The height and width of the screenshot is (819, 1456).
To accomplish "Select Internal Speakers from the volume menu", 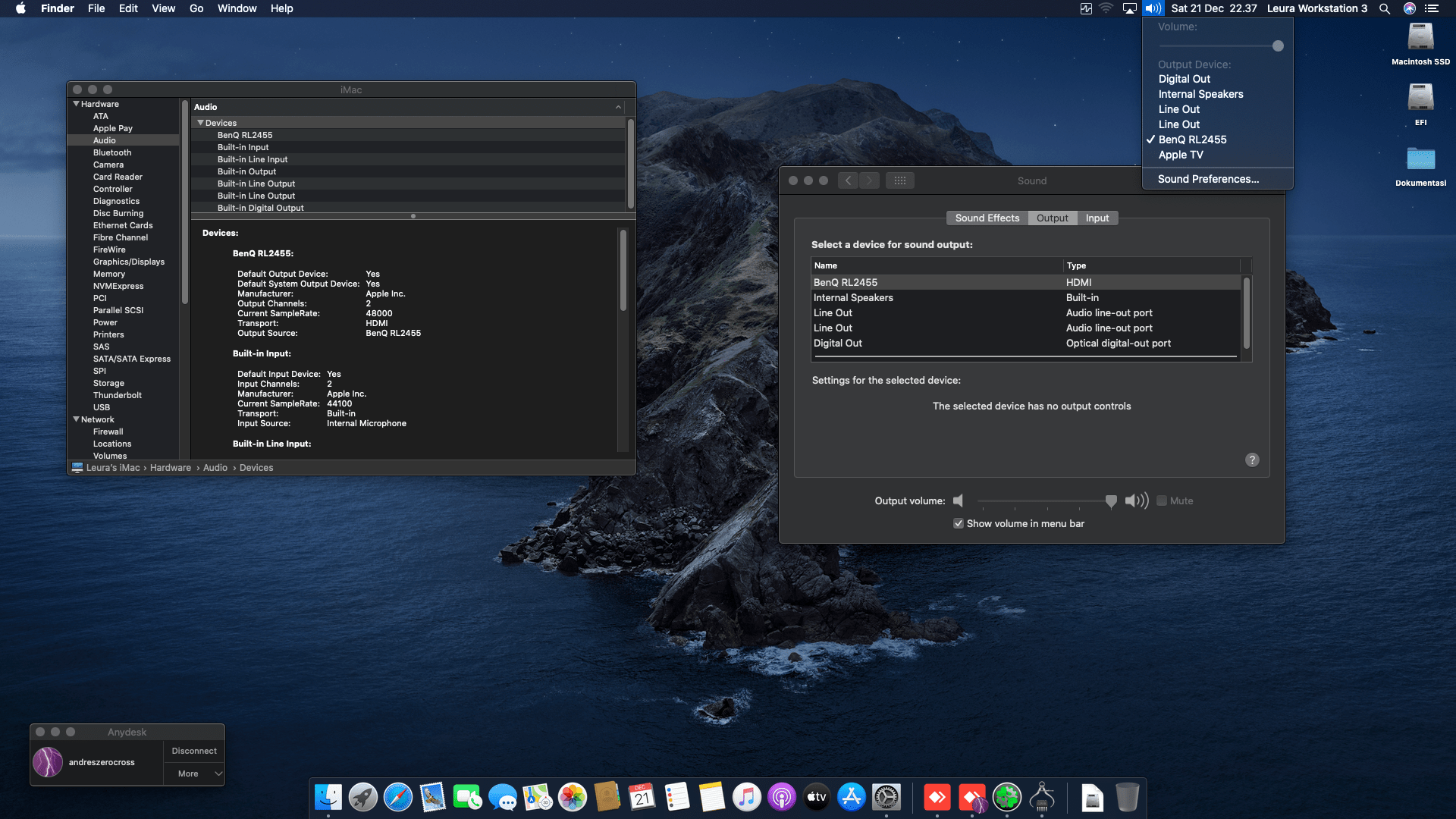I will point(1200,94).
